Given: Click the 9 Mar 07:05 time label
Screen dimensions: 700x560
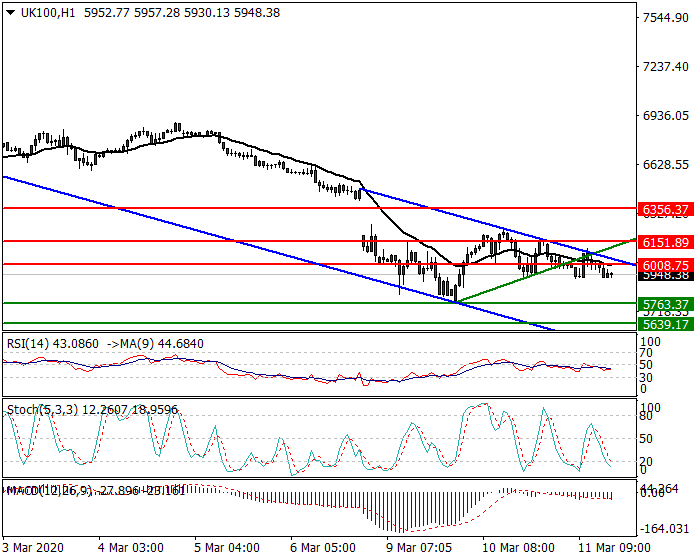Looking at the screenshot, I should 419,547.
